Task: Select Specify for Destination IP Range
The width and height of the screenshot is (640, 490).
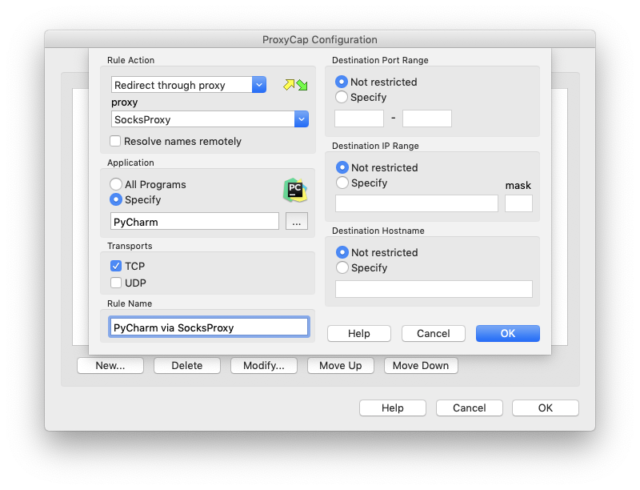Action: (342, 183)
